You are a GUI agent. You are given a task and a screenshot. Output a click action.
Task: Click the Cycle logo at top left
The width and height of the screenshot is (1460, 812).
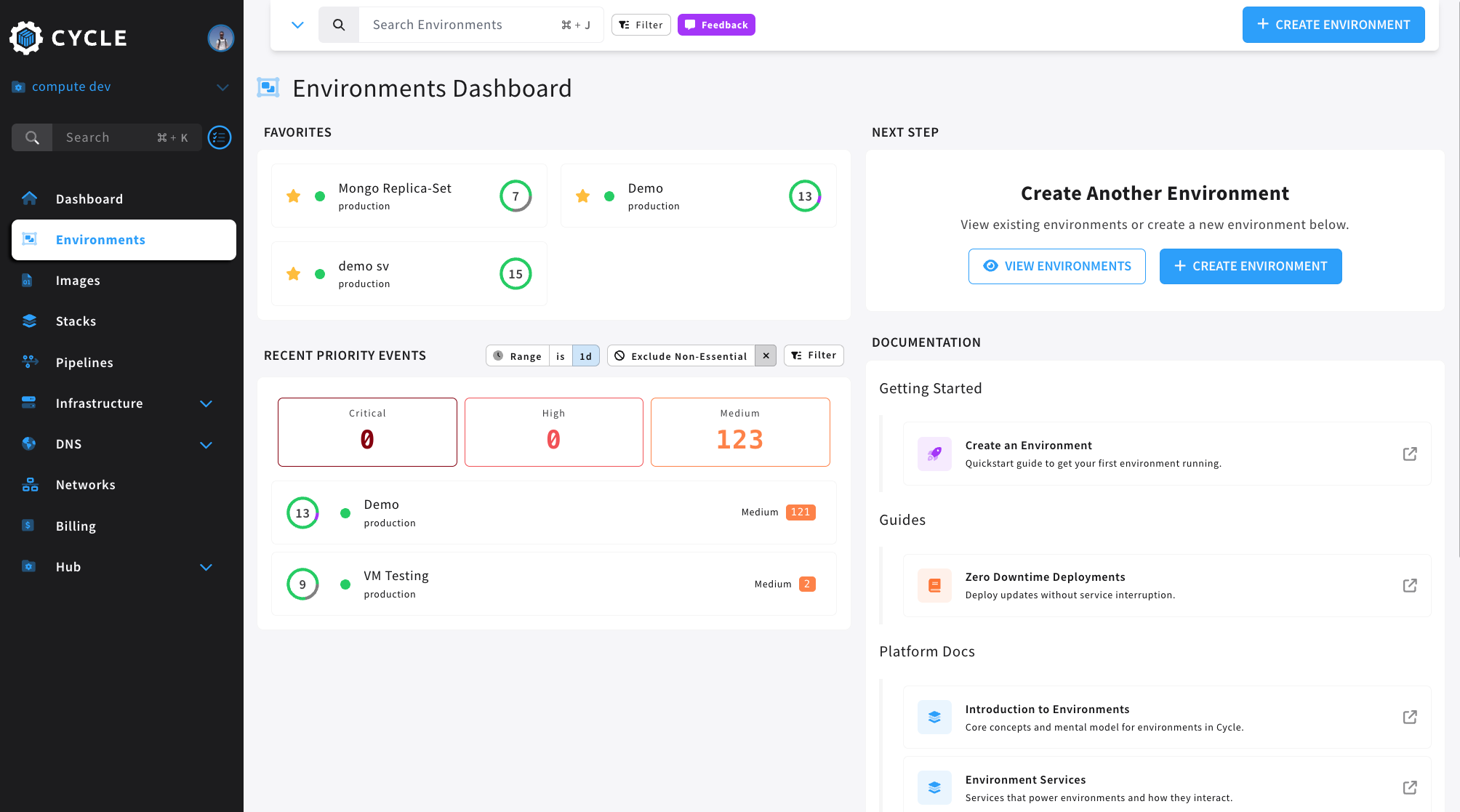coord(68,38)
